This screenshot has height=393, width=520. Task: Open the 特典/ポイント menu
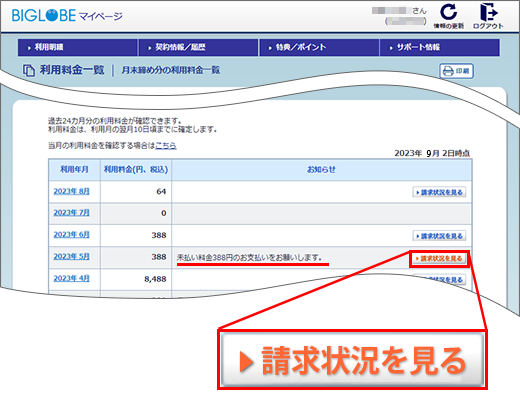(319, 47)
